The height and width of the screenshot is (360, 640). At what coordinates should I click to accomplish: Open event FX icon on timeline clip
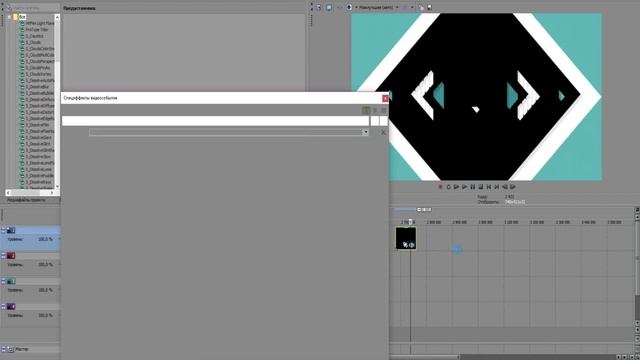click(411, 244)
